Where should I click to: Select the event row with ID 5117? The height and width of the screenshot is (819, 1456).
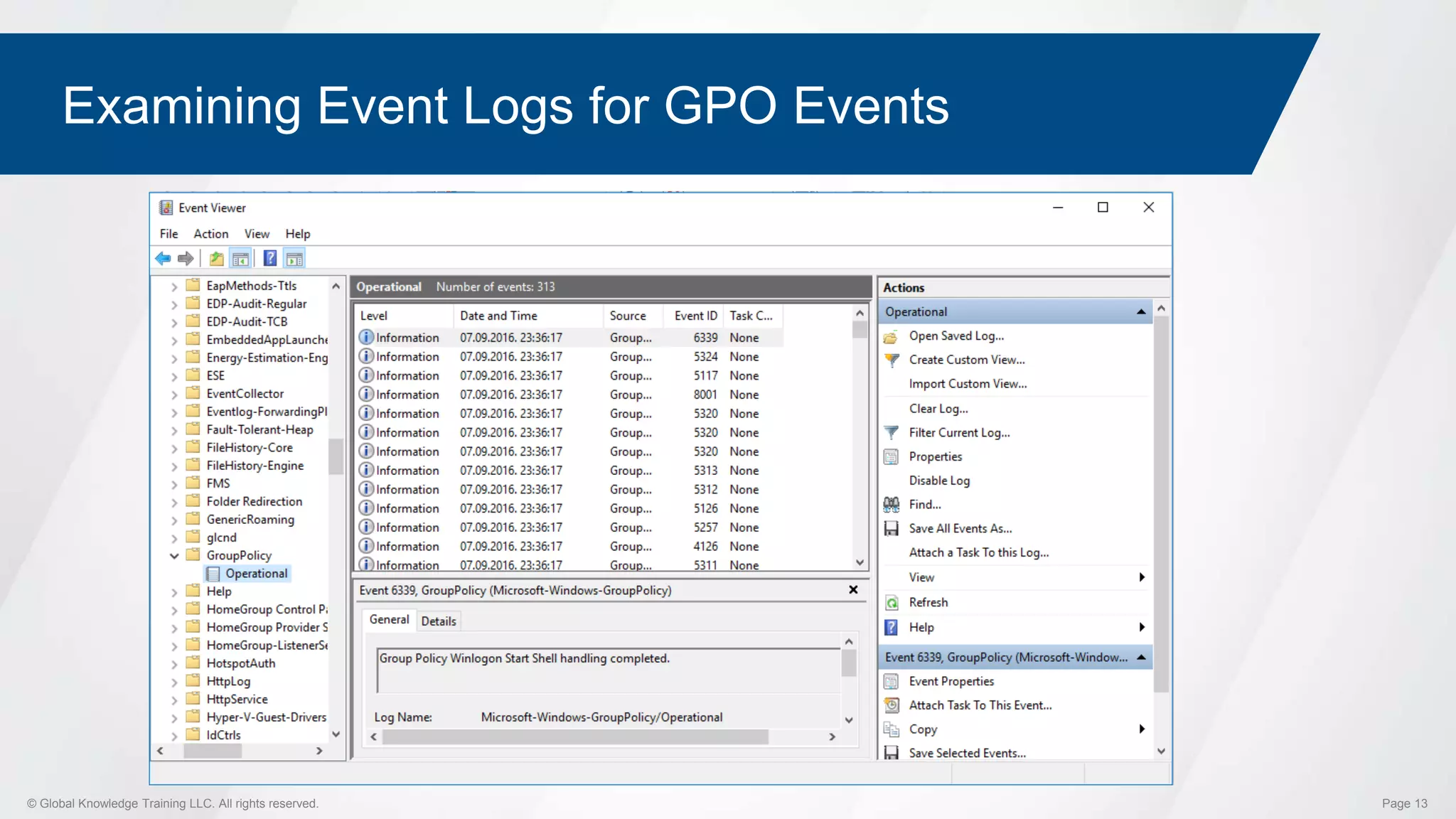pos(569,375)
